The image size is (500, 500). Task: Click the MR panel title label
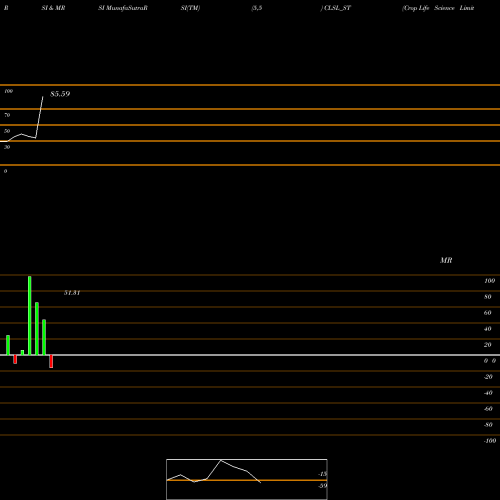coord(446,260)
